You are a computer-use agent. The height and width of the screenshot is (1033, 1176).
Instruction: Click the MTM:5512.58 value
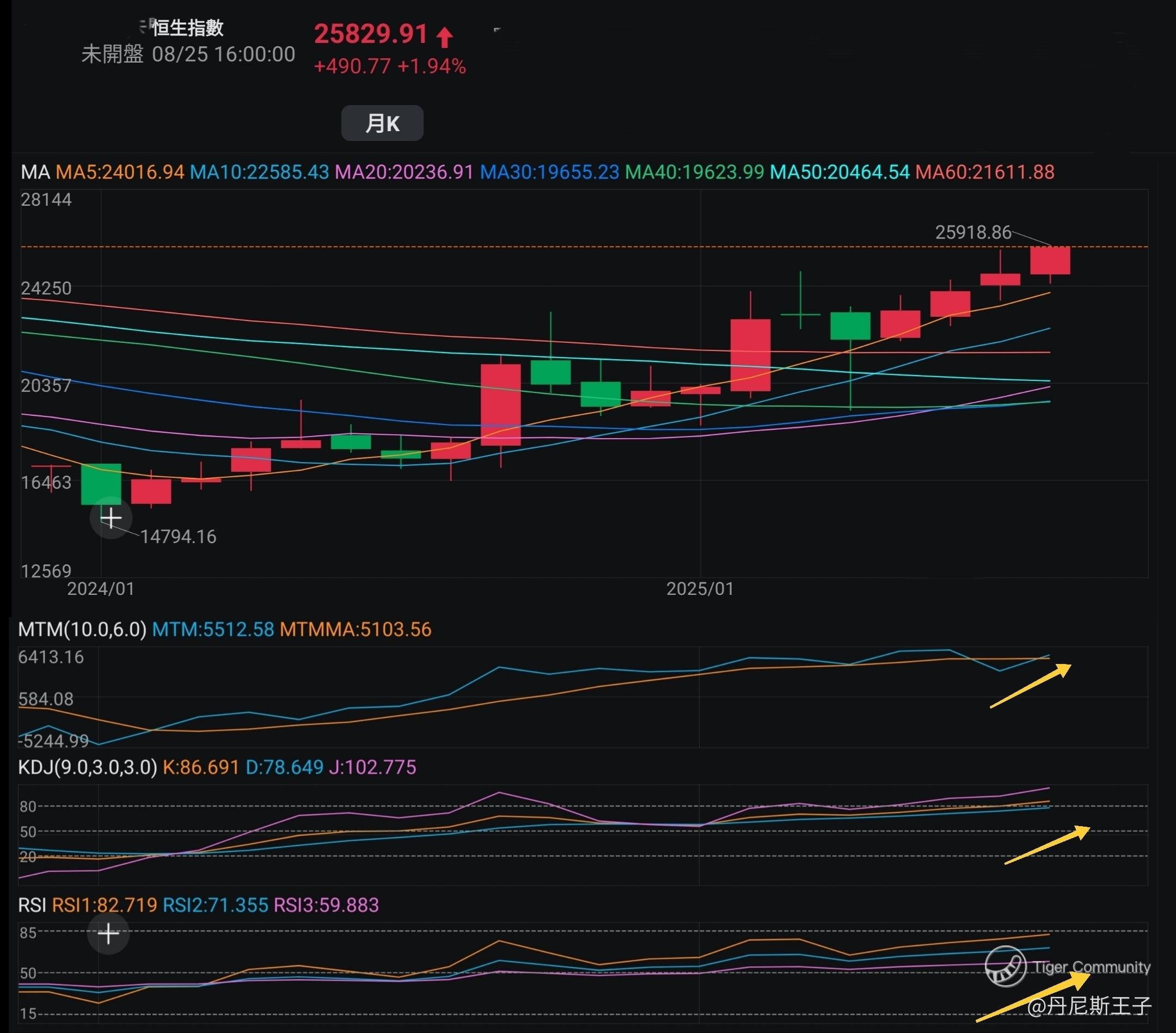coord(213,629)
